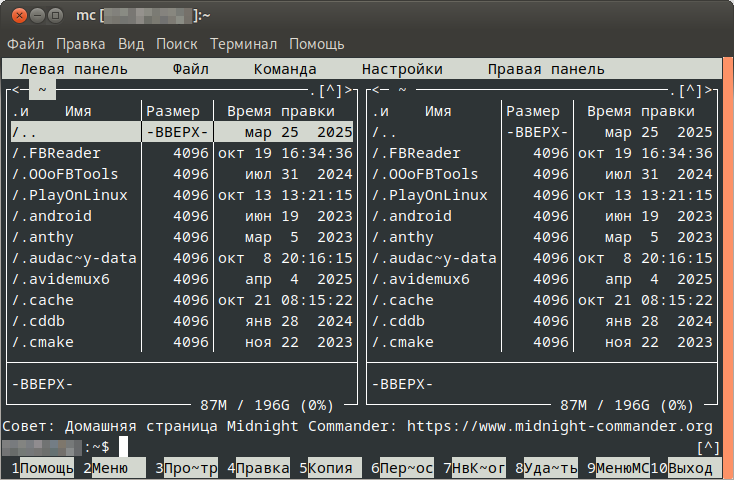Screen dimensions: 734x480
Task: Sort left panel by Размер column header
Action: click(176, 111)
